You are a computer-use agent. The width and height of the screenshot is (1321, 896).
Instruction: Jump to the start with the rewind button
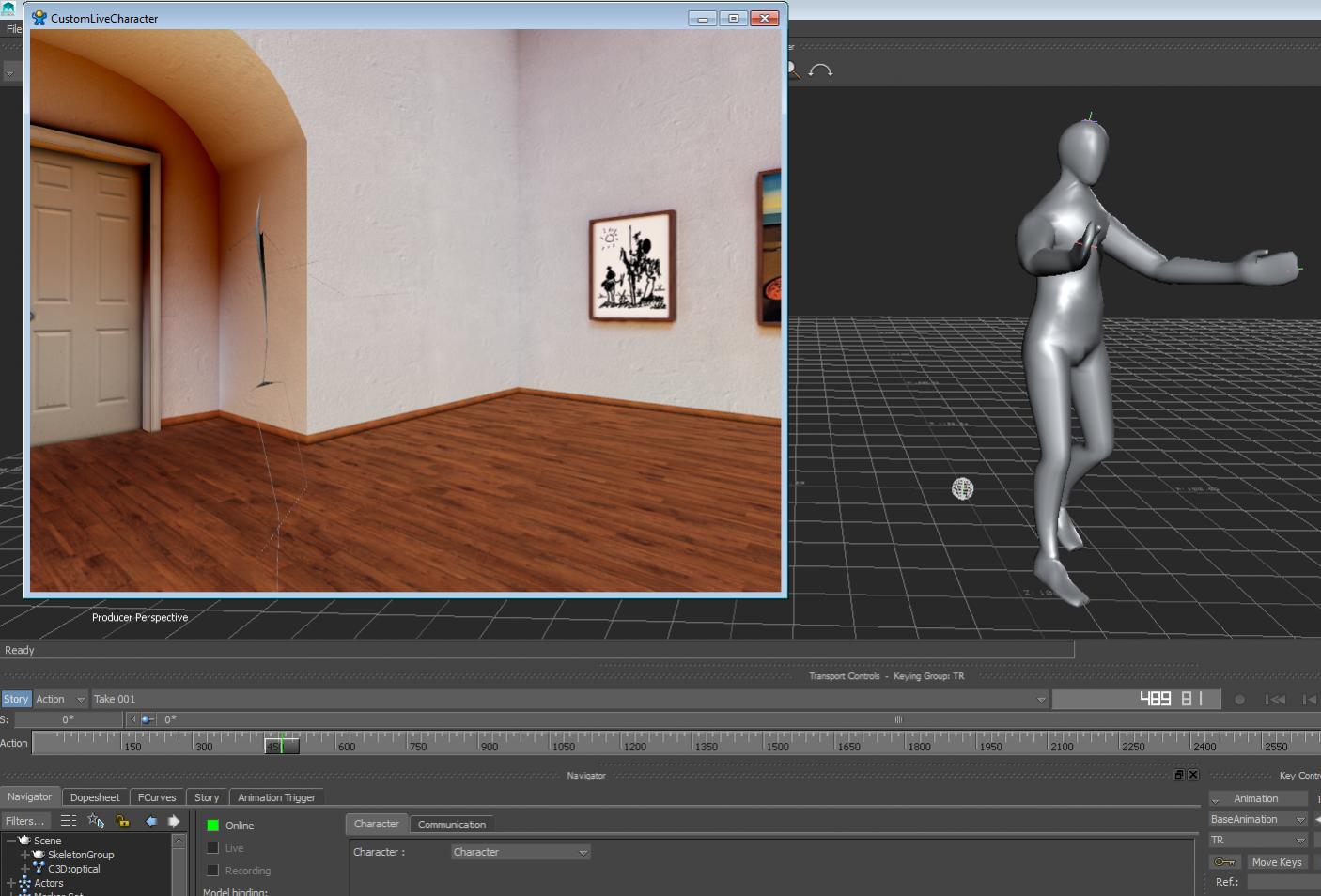pos(1275,700)
